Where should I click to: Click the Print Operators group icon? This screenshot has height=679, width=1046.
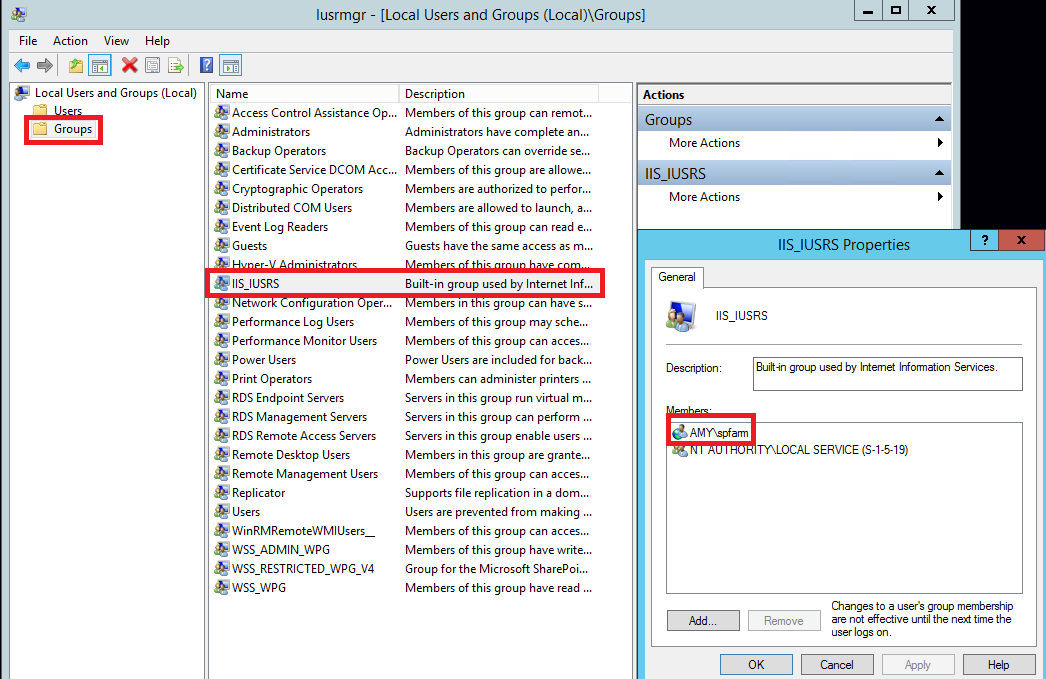221,379
